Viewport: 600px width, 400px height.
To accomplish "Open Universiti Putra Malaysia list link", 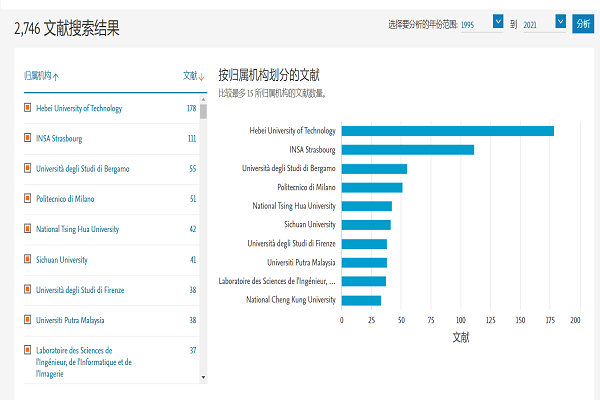I will tap(70, 320).
